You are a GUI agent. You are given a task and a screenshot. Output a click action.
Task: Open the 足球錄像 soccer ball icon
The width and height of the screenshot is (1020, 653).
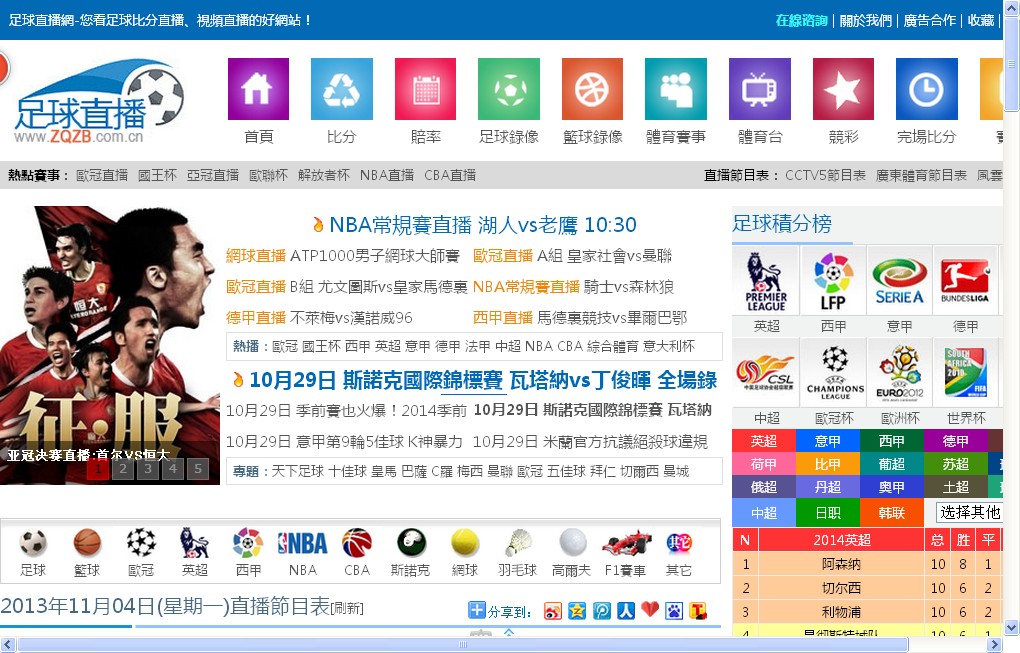509,89
